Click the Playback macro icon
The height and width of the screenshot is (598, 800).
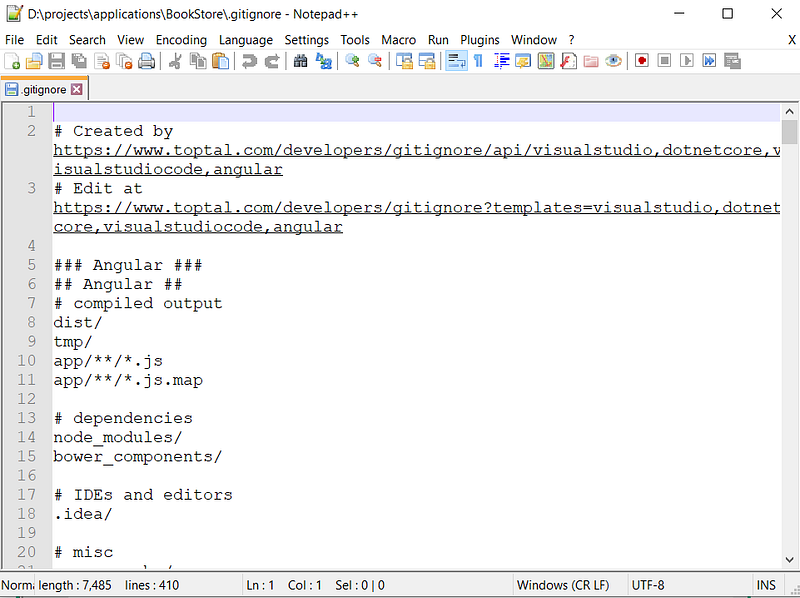[x=687, y=61]
